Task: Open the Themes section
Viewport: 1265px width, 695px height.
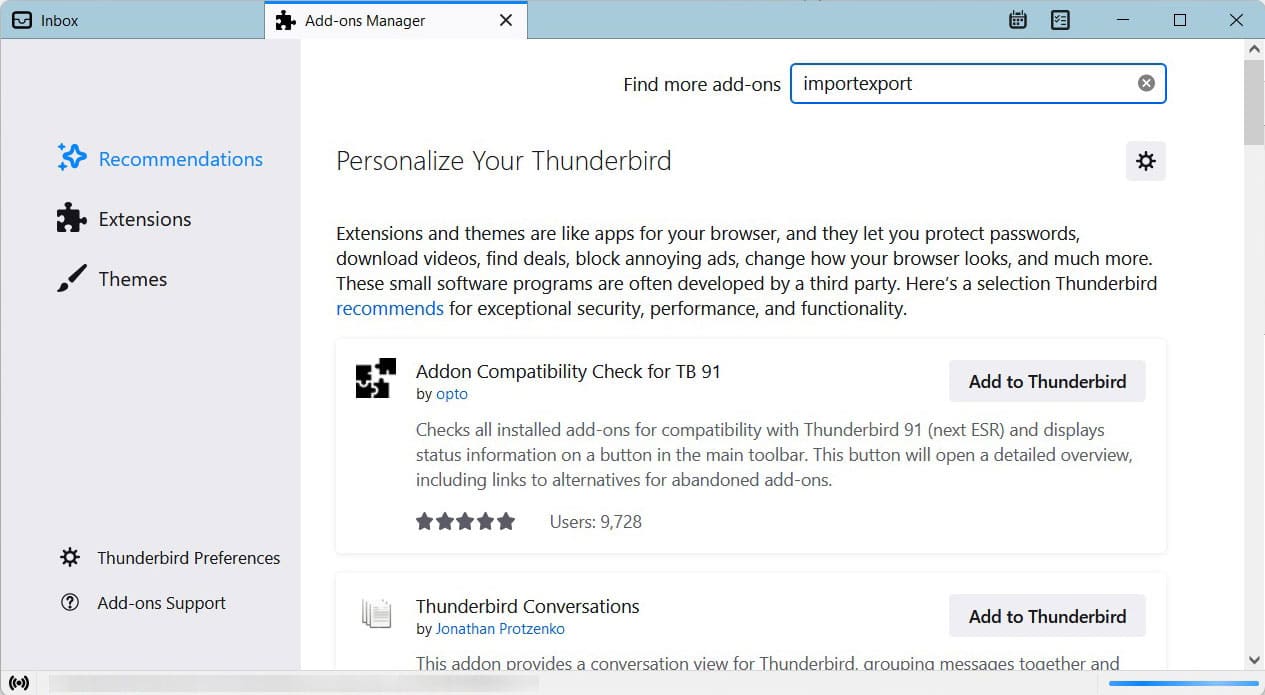Action: pos(132,279)
